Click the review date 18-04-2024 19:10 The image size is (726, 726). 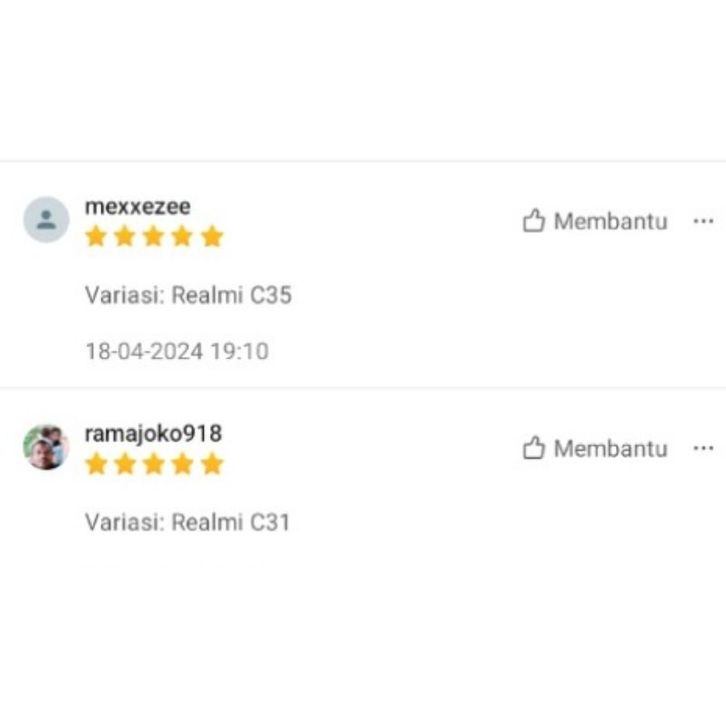(x=177, y=351)
